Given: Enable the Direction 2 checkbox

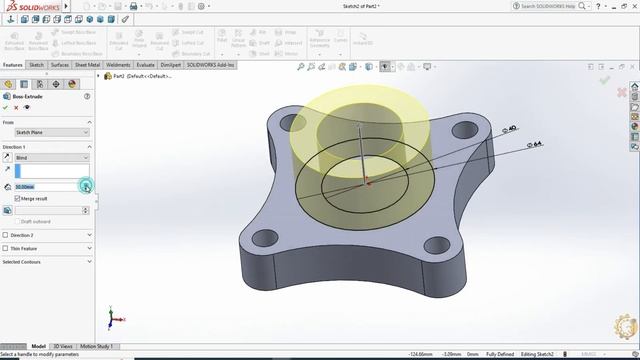Looking at the screenshot, I should (5, 235).
